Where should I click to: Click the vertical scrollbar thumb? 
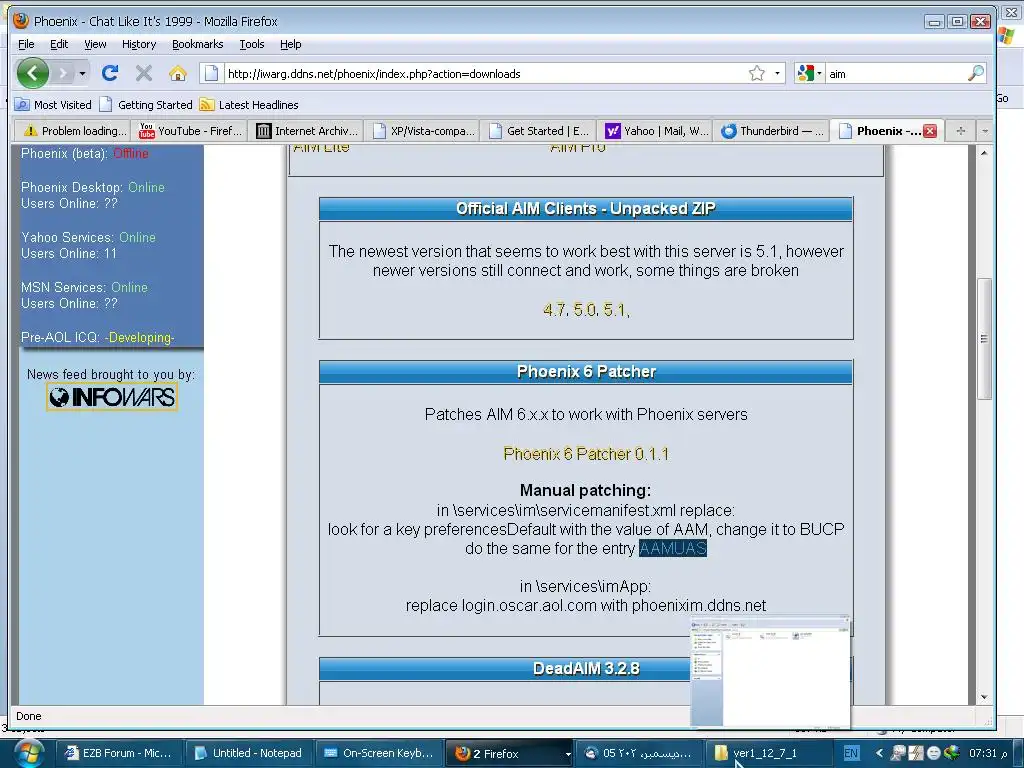pyautogui.click(x=984, y=338)
